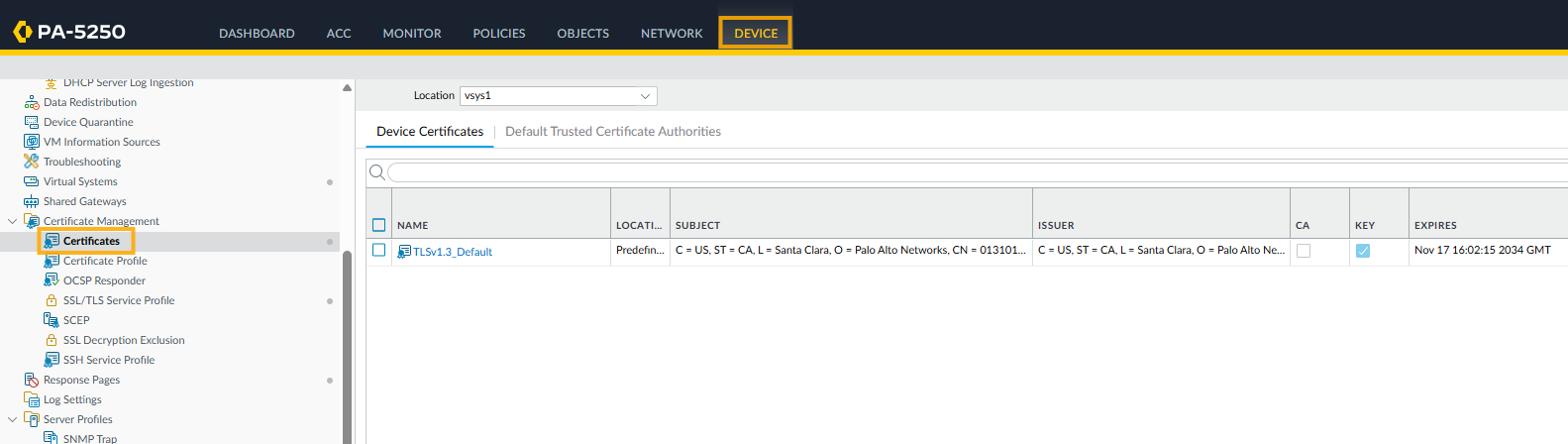Check the TLSv1.3_Default row checkbox
Viewport: 1568px width, 444px height.
tap(378, 250)
